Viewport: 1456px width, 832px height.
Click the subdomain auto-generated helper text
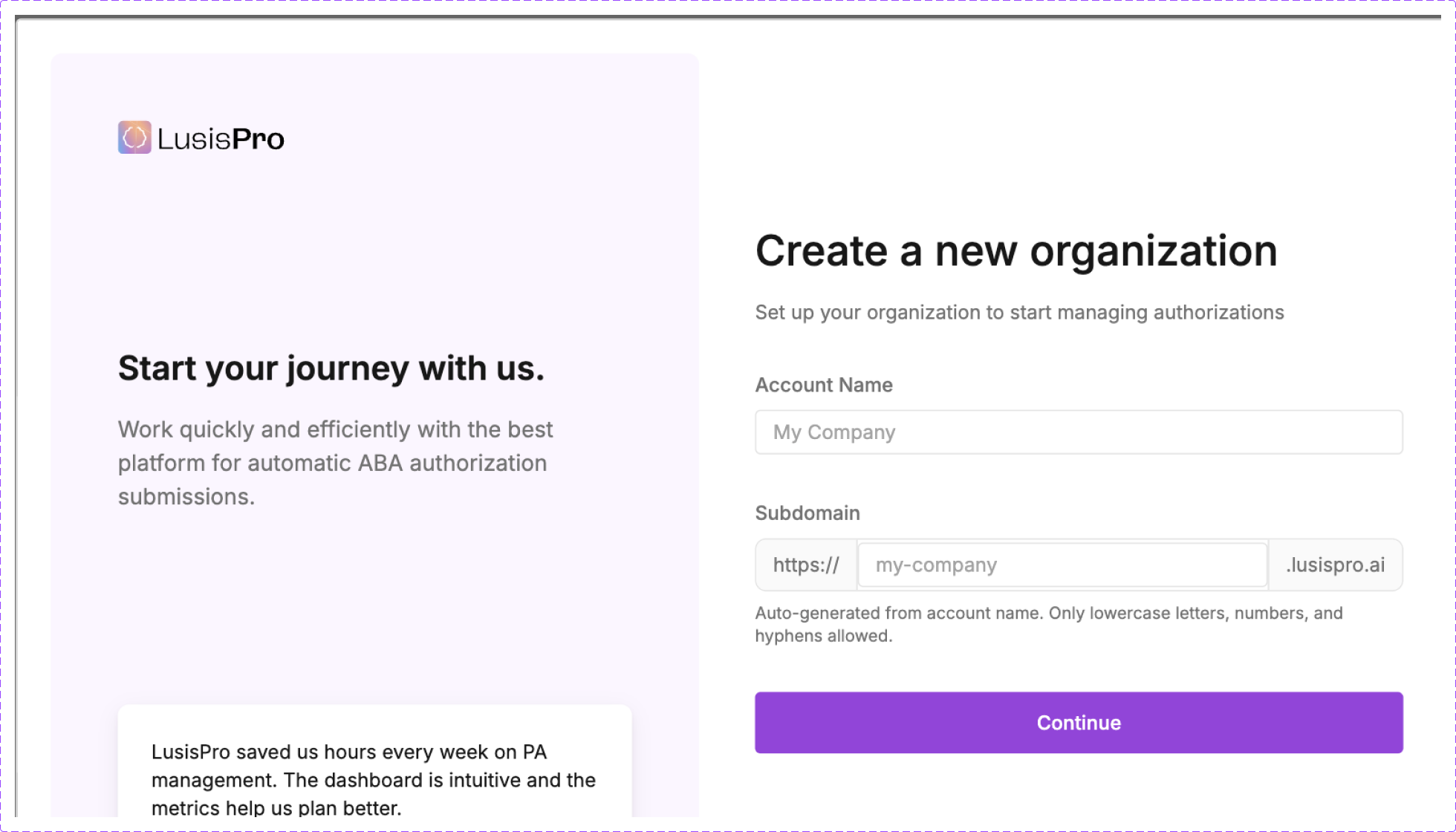pos(1048,614)
